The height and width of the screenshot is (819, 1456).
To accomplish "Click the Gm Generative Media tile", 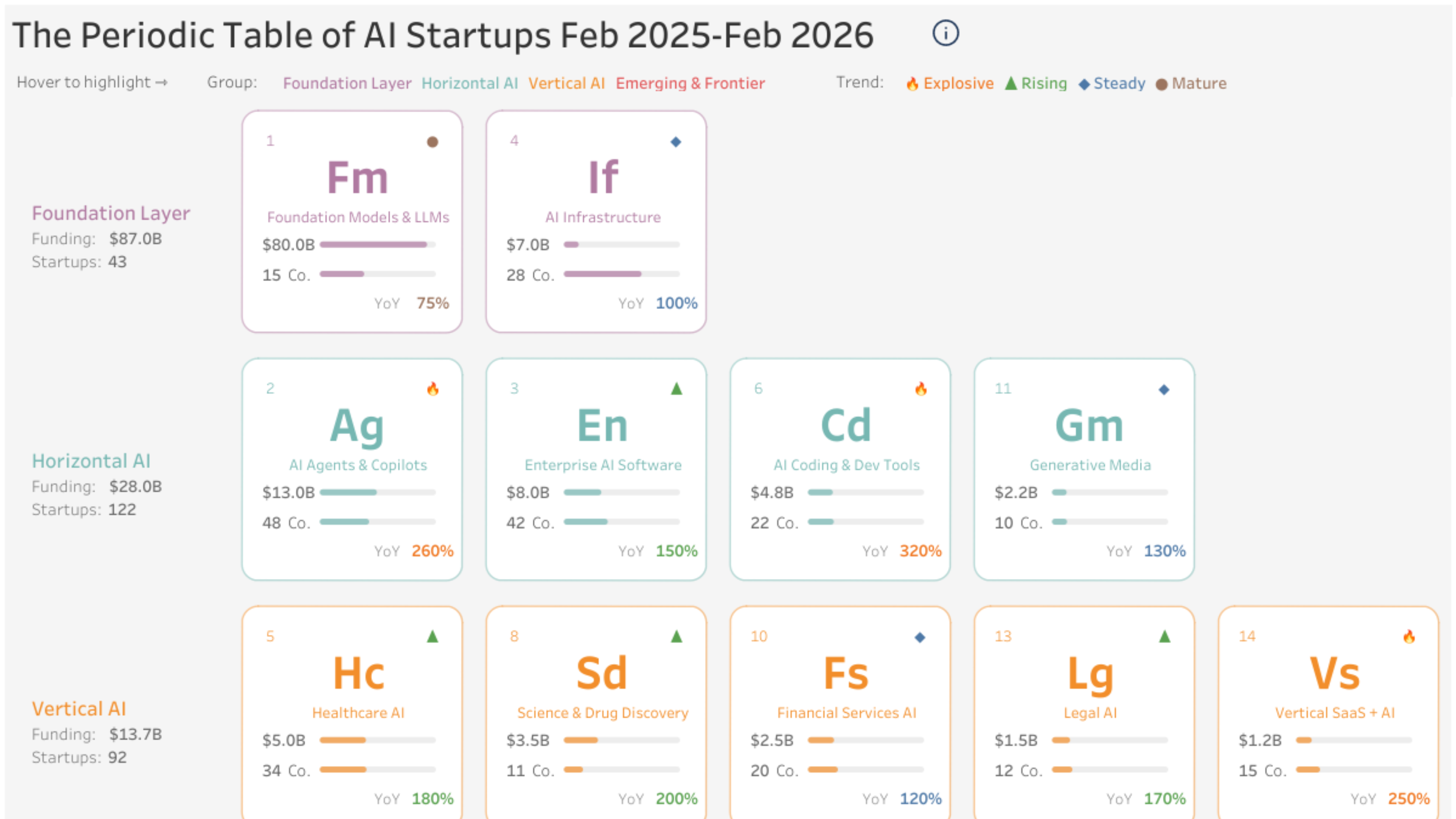I will [1084, 468].
